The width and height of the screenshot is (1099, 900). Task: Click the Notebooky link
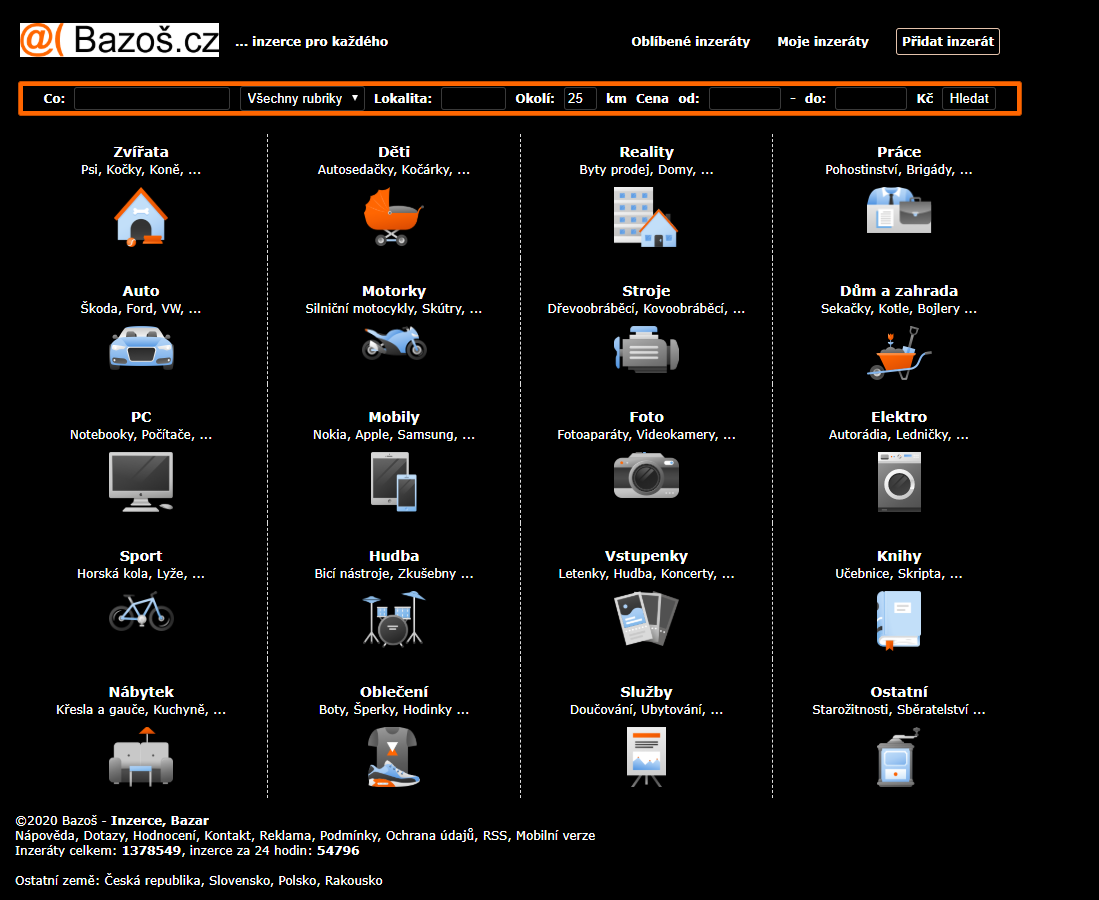click(x=102, y=435)
